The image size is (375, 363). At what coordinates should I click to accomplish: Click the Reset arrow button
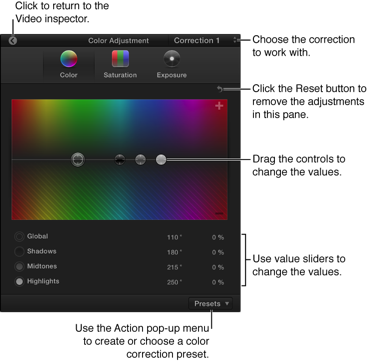click(x=220, y=89)
